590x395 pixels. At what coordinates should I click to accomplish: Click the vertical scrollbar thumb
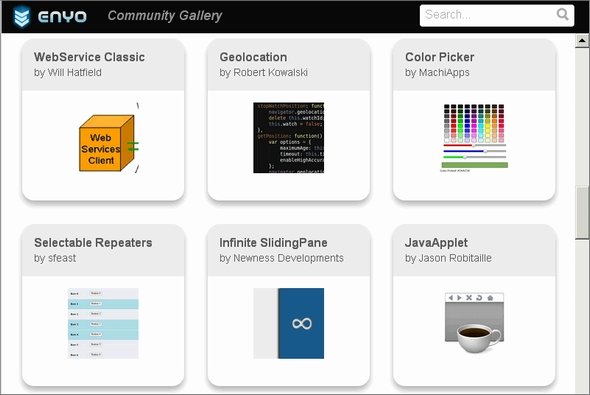(x=582, y=213)
